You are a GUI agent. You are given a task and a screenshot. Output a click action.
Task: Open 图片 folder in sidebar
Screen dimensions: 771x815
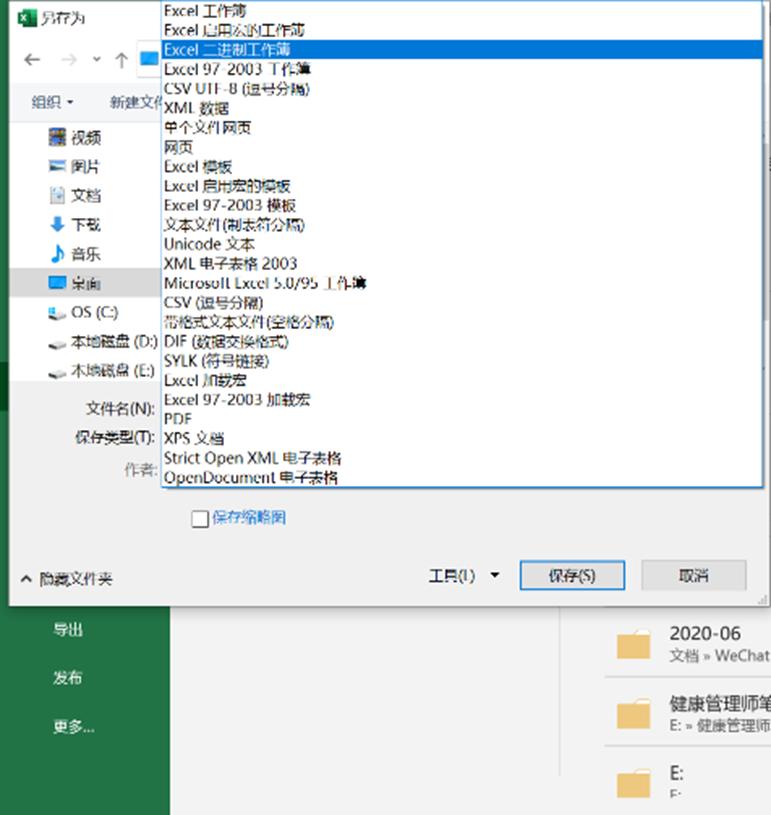coord(74,167)
